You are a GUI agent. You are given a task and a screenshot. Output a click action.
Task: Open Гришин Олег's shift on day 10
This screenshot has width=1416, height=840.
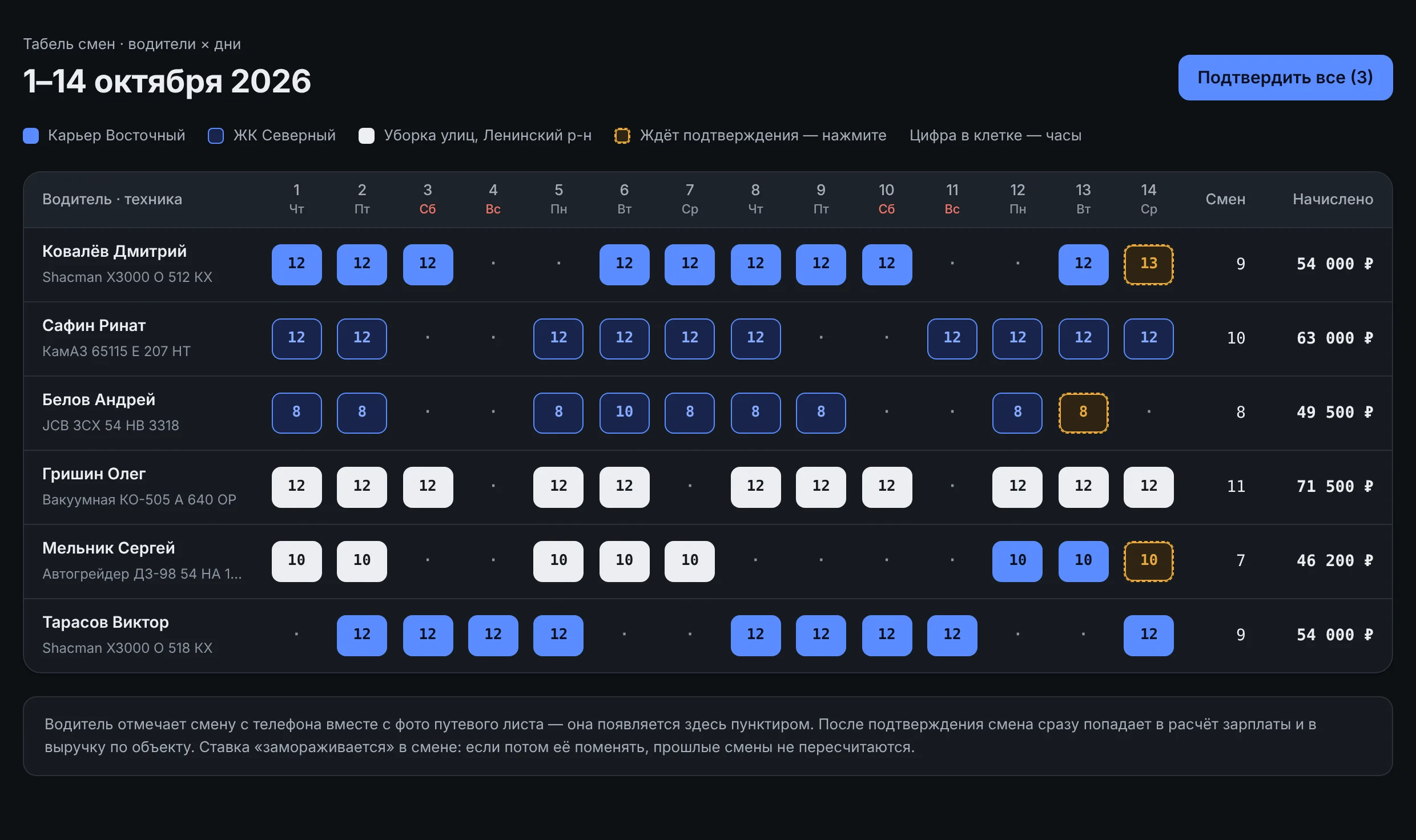click(887, 487)
